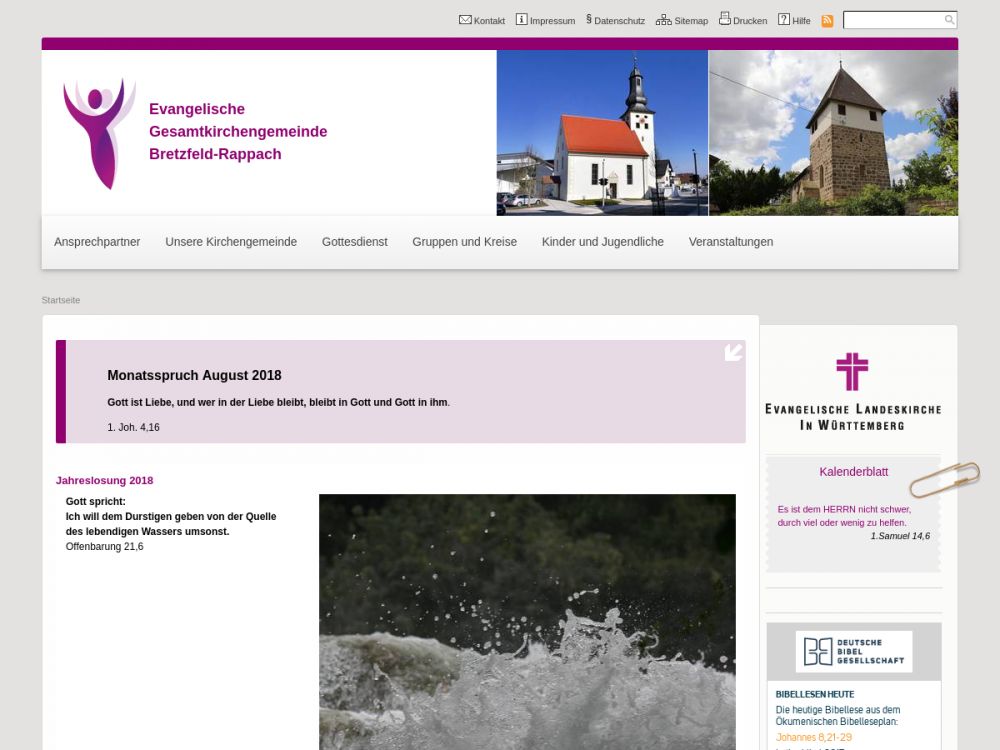Click the Evangelische Landeskirche Württemberg logo
This screenshot has width=1000, height=750.
(x=852, y=391)
